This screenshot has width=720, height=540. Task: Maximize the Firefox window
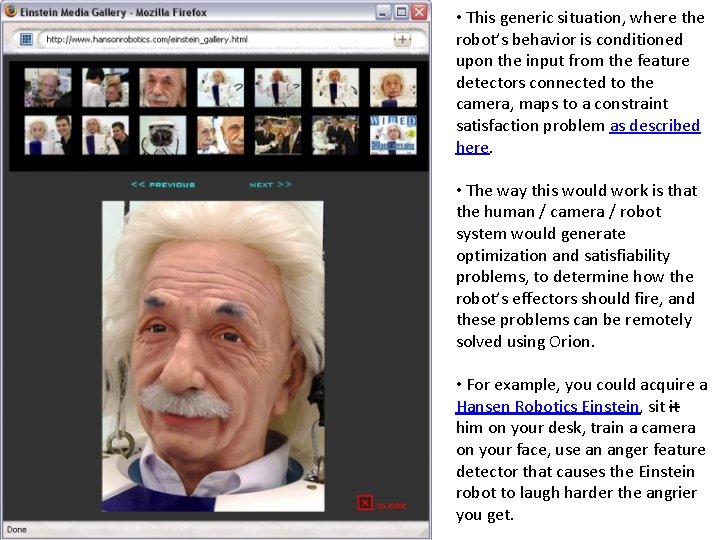click(x=401, y=12)
